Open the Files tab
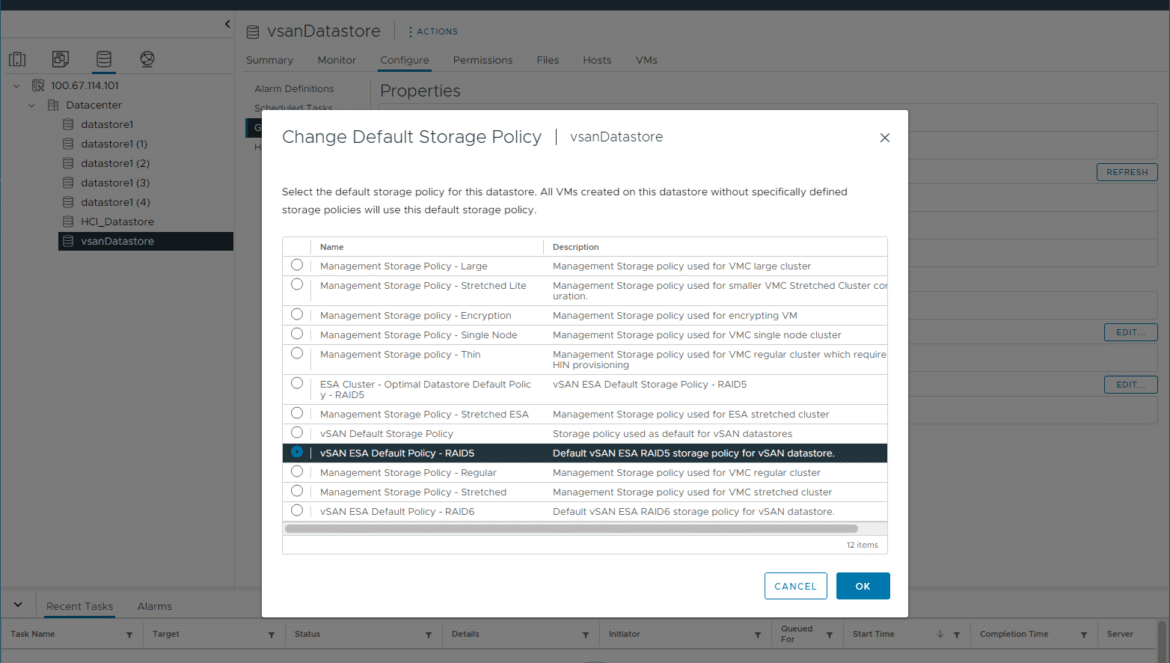Image resolution: width=1170 pixels, height=663 pixels. click(x=548, y=60)
